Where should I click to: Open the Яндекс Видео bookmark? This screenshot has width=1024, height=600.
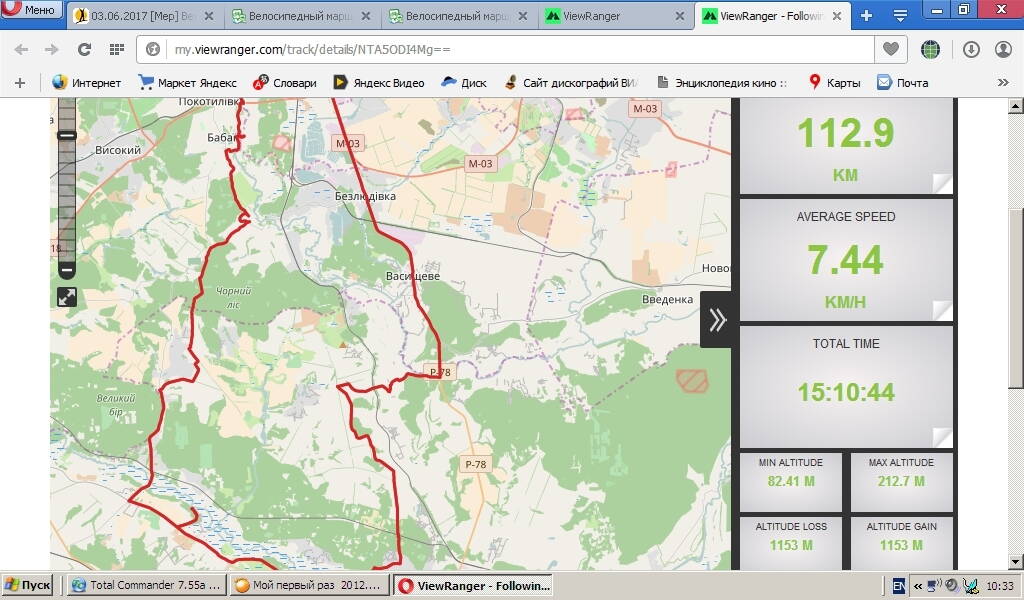378,83
